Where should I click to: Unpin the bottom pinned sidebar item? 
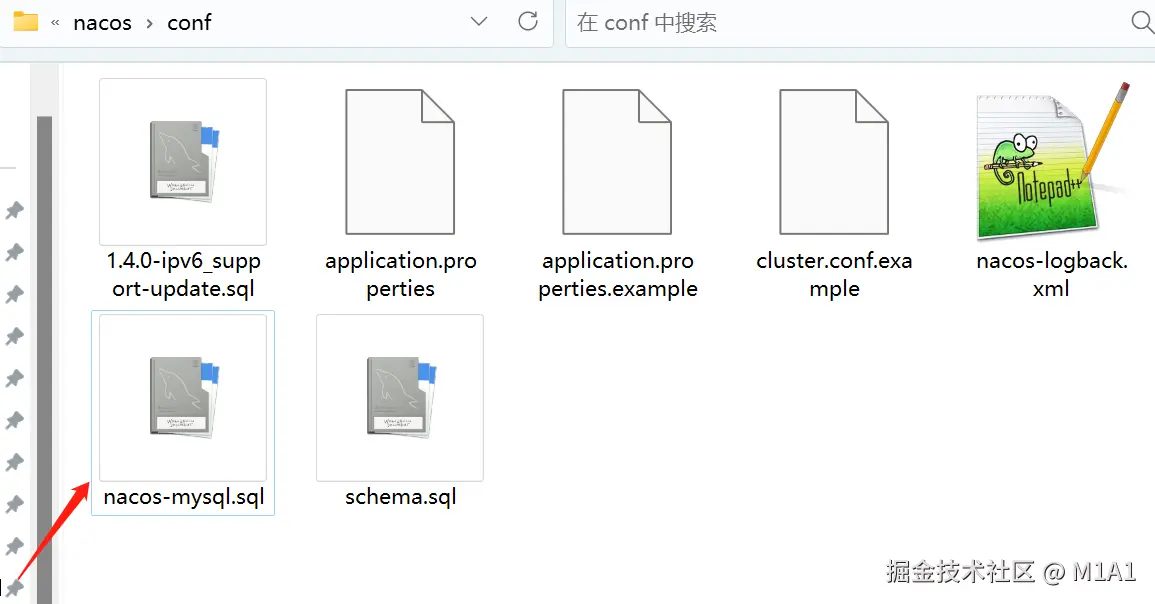15,590
